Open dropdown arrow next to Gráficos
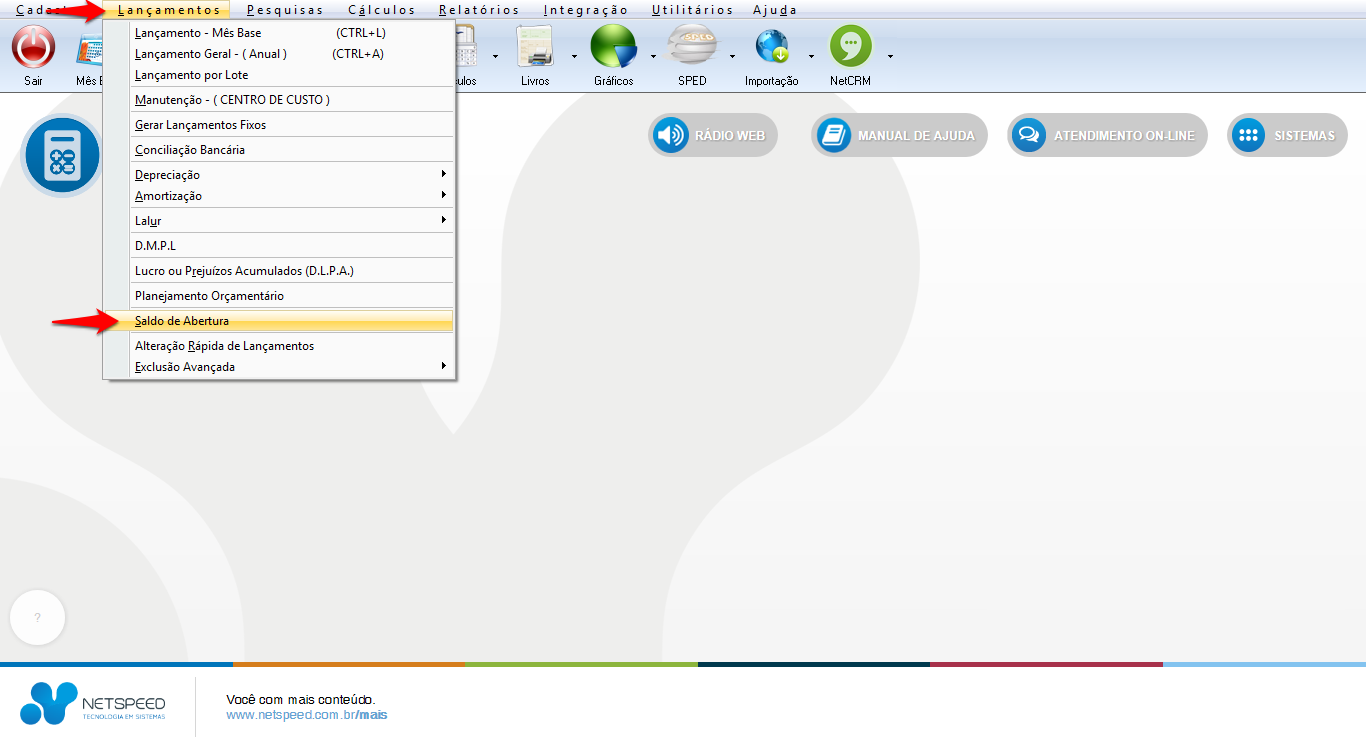This screenshot has height=743, width=1366. point(653,56)
